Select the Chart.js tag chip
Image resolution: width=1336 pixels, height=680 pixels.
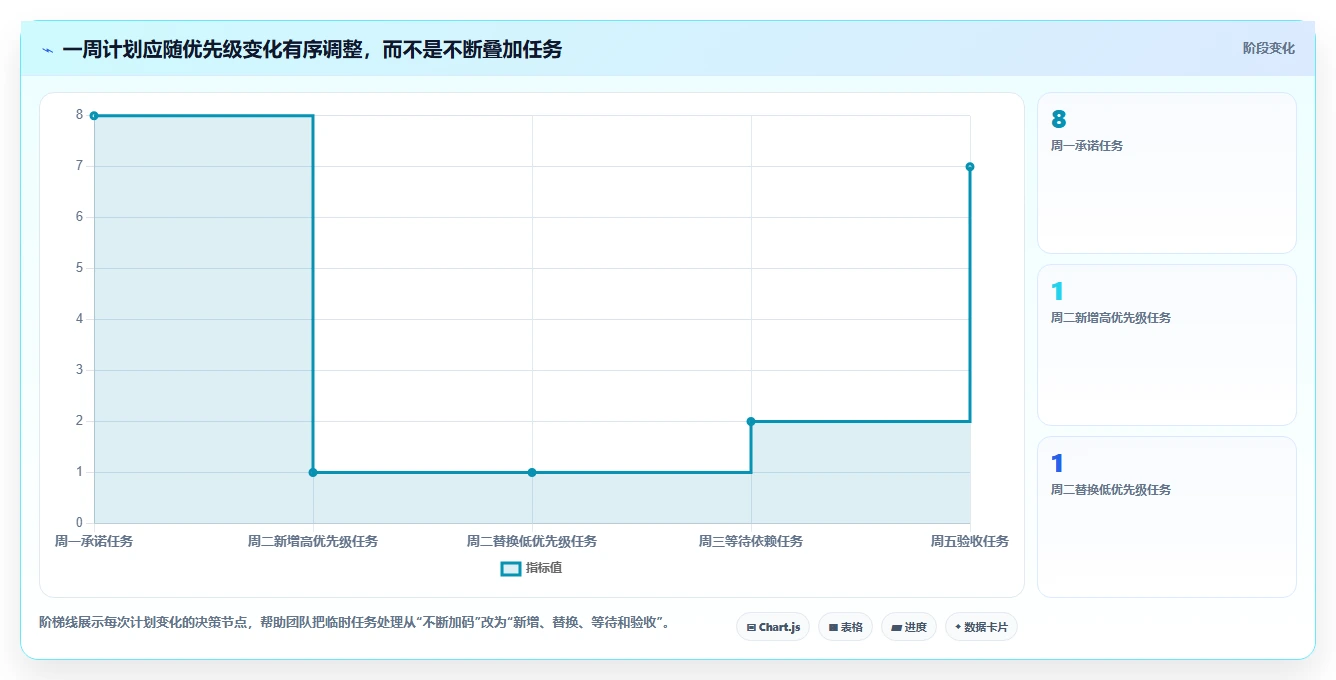773,627
